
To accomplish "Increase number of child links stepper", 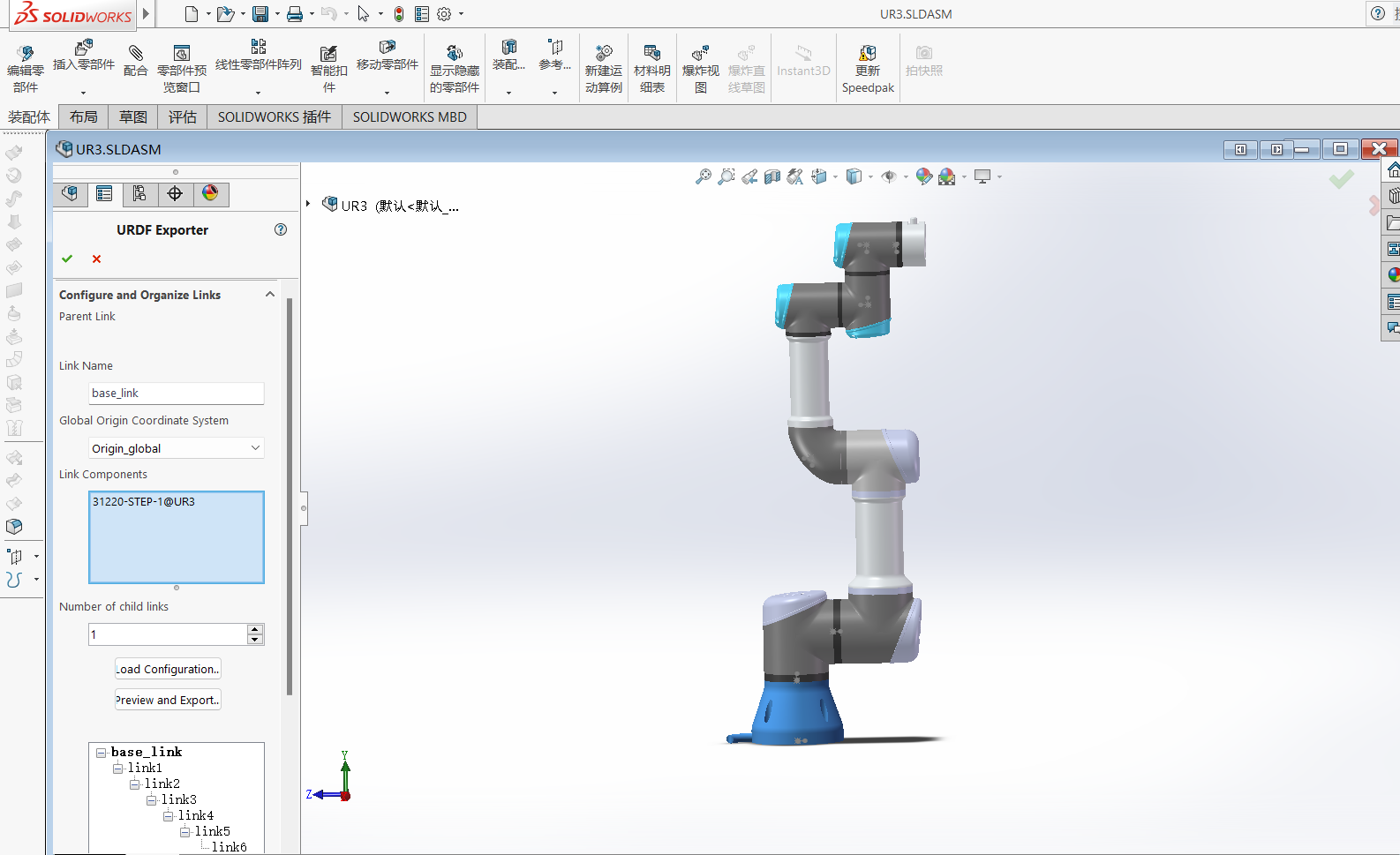I will click(255, 629).
